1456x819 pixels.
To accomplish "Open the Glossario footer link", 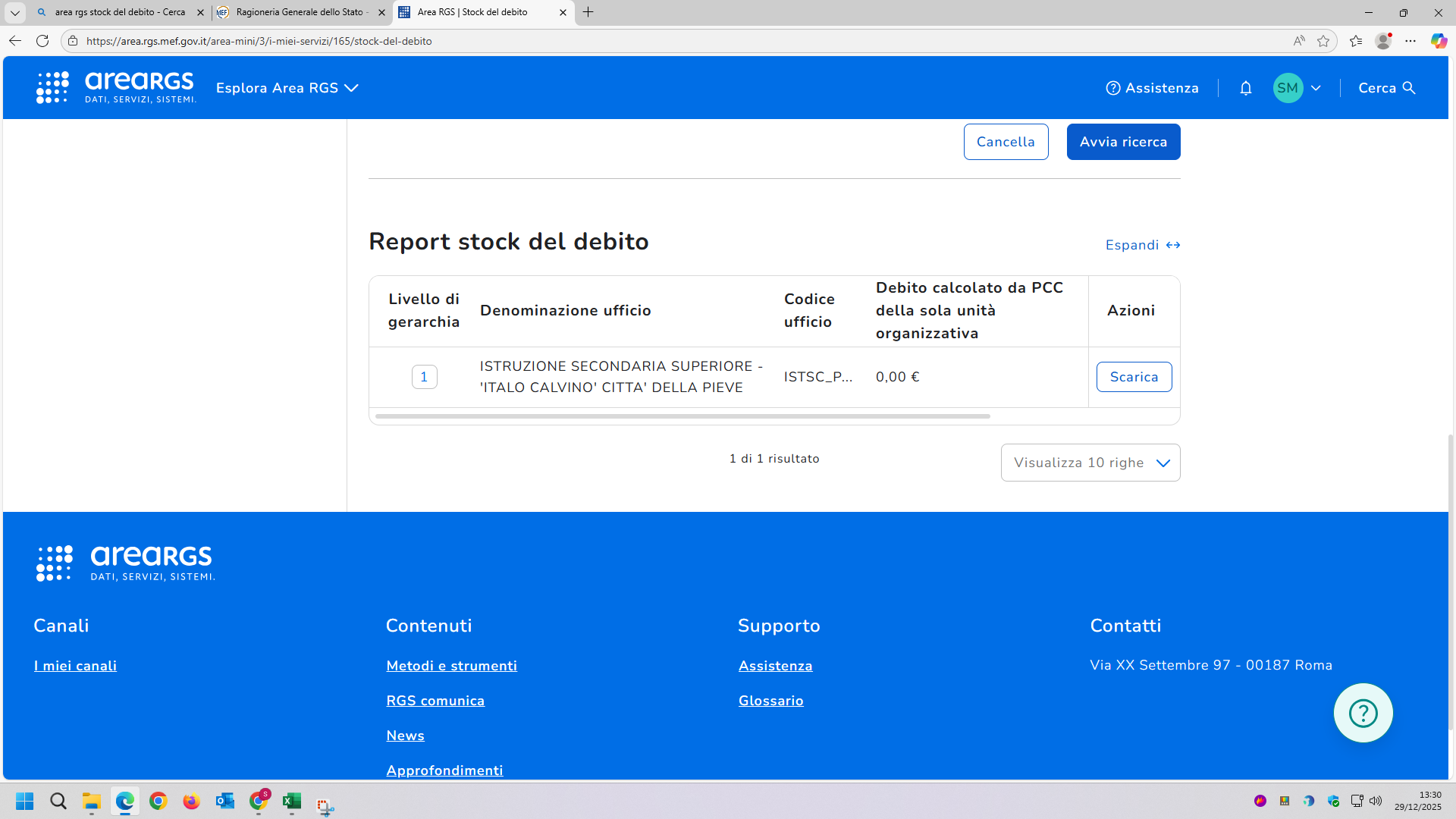I will coord(770,701).
